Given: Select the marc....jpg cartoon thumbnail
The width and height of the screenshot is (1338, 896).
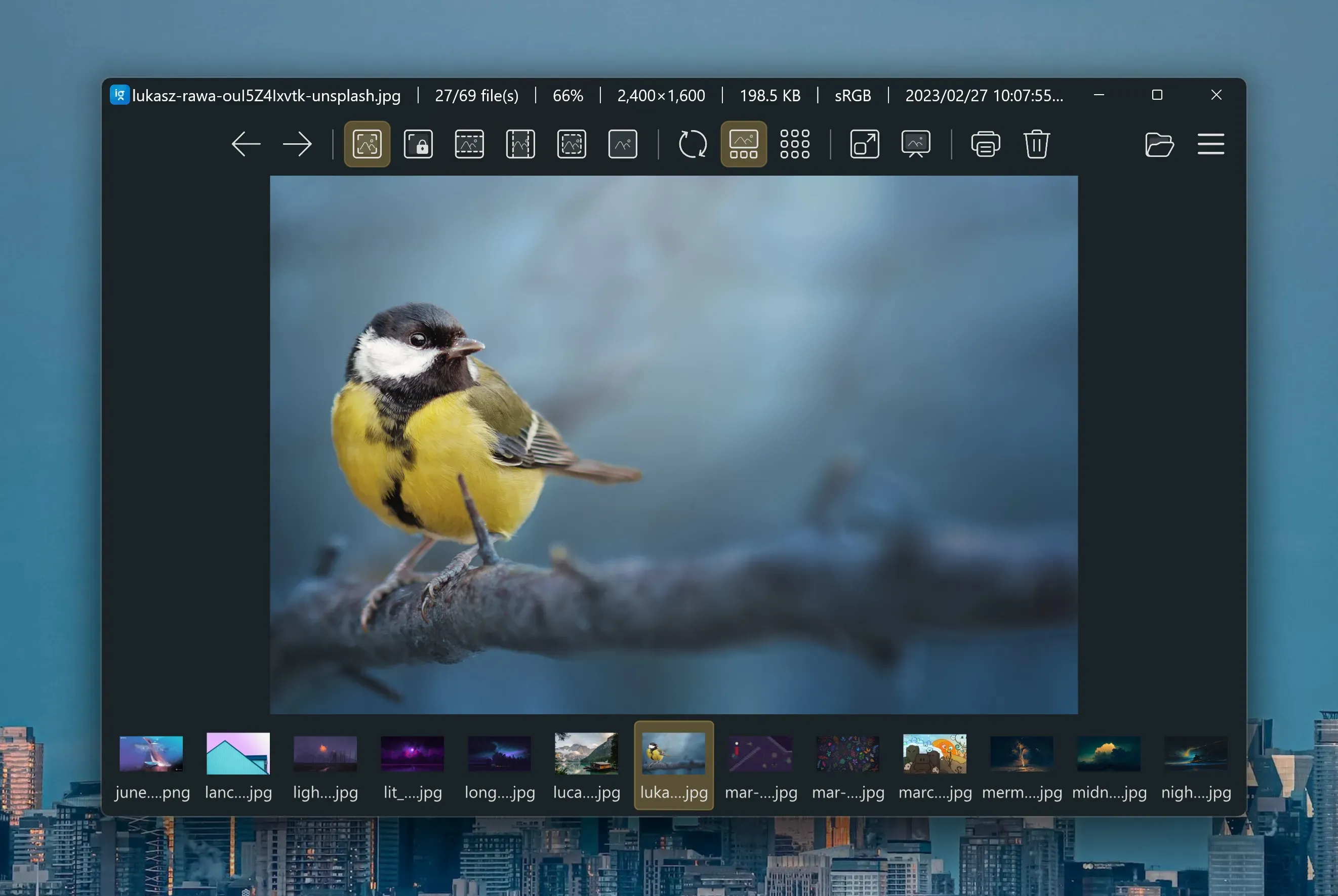Looking at the screenshot, I should [935, 766].
